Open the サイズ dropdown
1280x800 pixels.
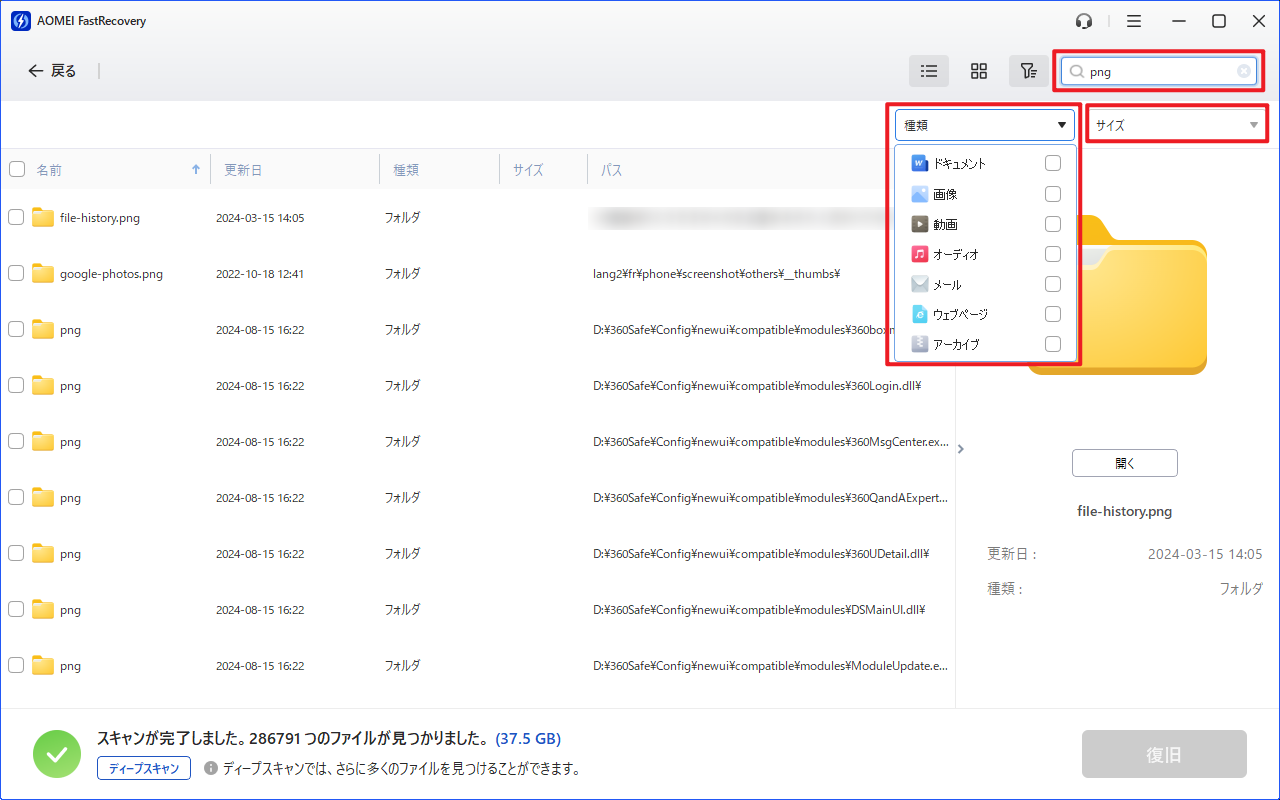click(x=1176, y=125)
